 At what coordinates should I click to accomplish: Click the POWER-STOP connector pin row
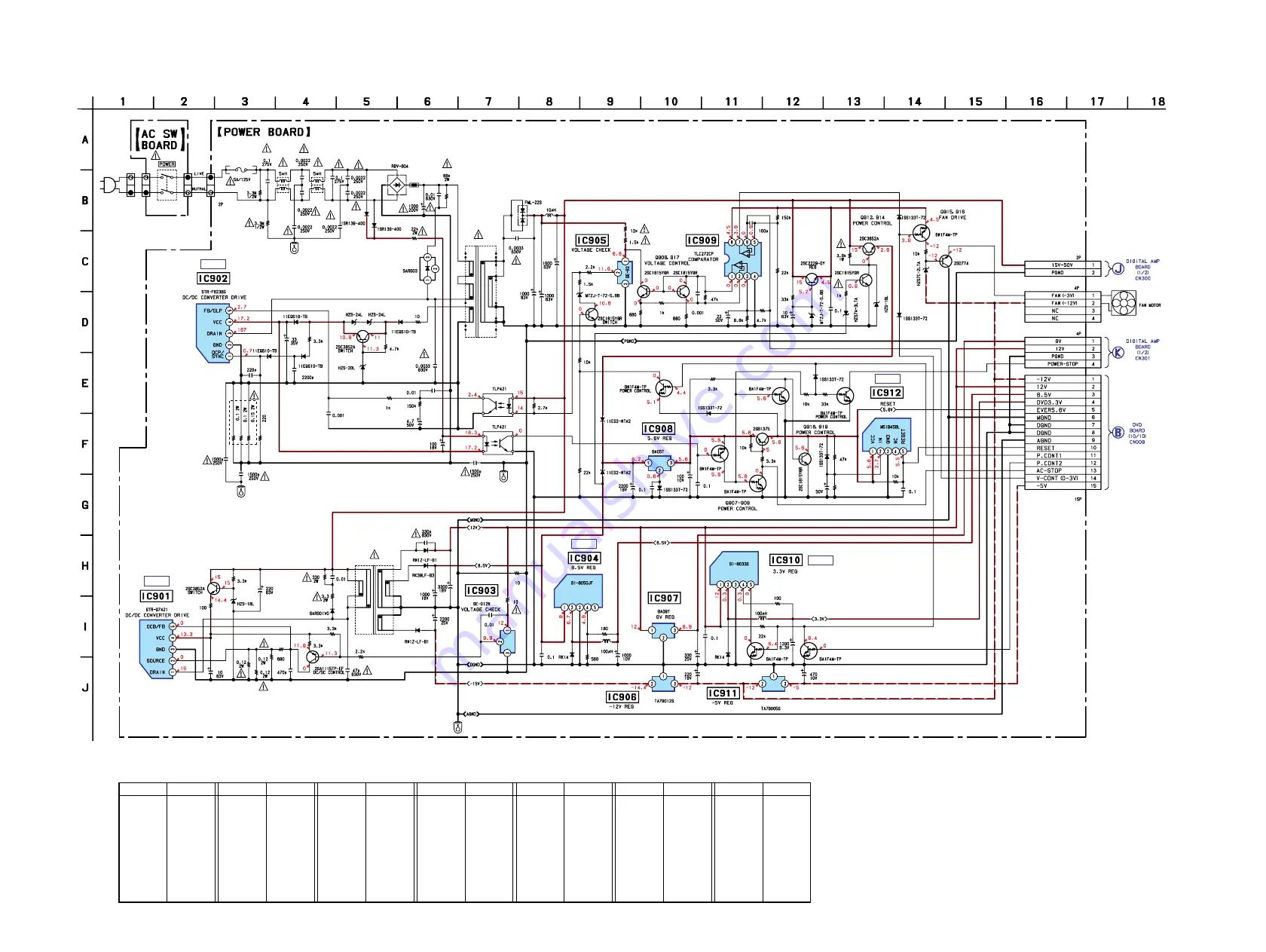(1063, 364)
